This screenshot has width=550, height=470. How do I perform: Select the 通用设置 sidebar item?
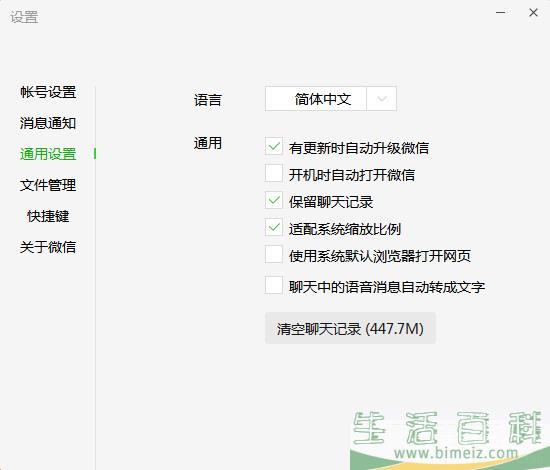tap(48, 154)
